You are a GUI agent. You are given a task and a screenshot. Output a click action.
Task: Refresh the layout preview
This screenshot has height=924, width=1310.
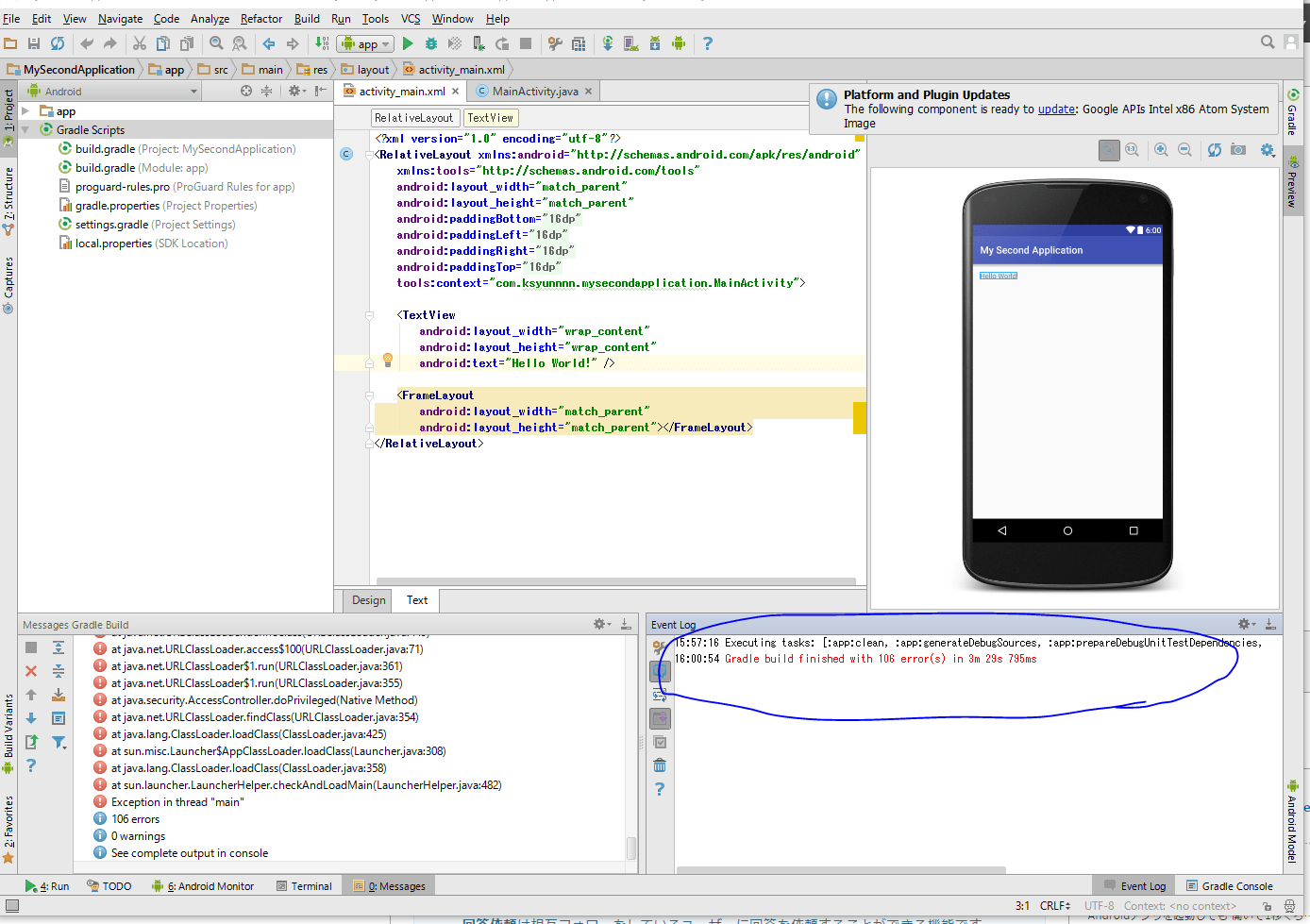(1215, 150)
